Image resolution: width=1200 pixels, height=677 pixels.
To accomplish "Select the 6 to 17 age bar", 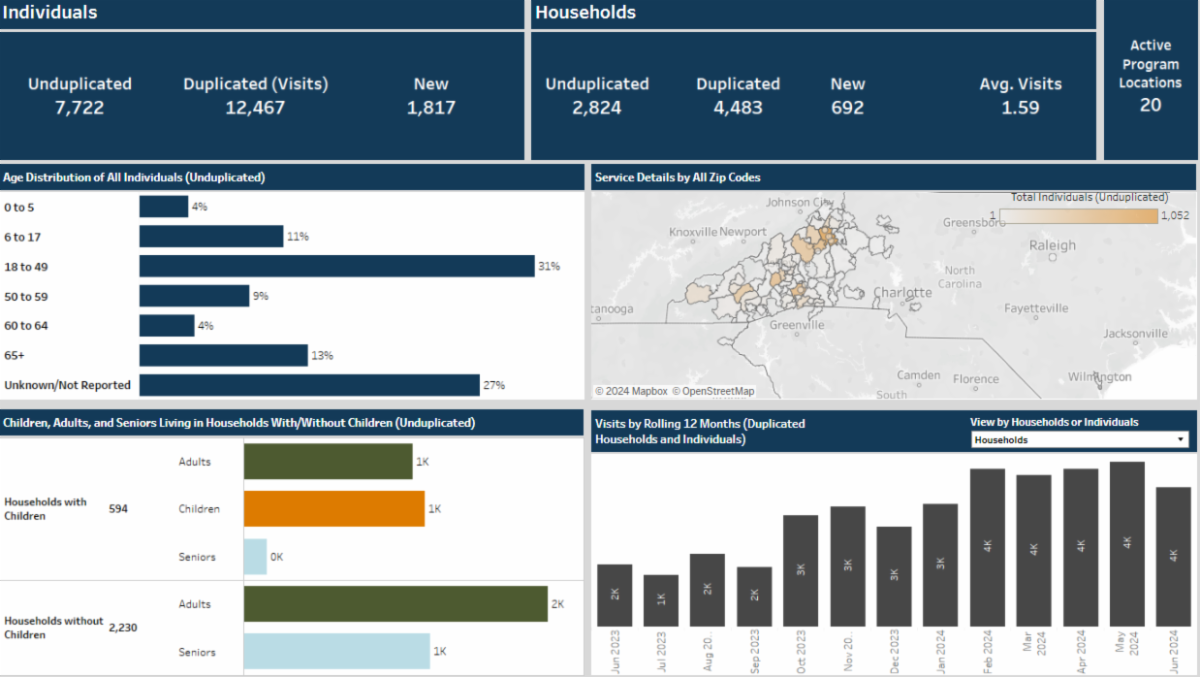I will click(x=211, y=237).
